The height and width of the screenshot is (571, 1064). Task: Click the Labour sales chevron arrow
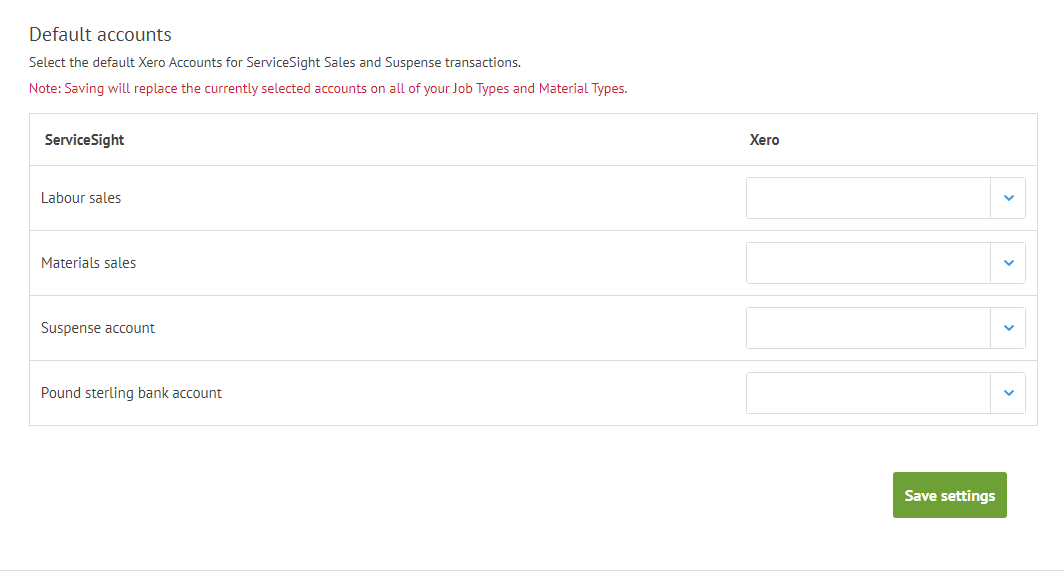tap(1008, 198)
